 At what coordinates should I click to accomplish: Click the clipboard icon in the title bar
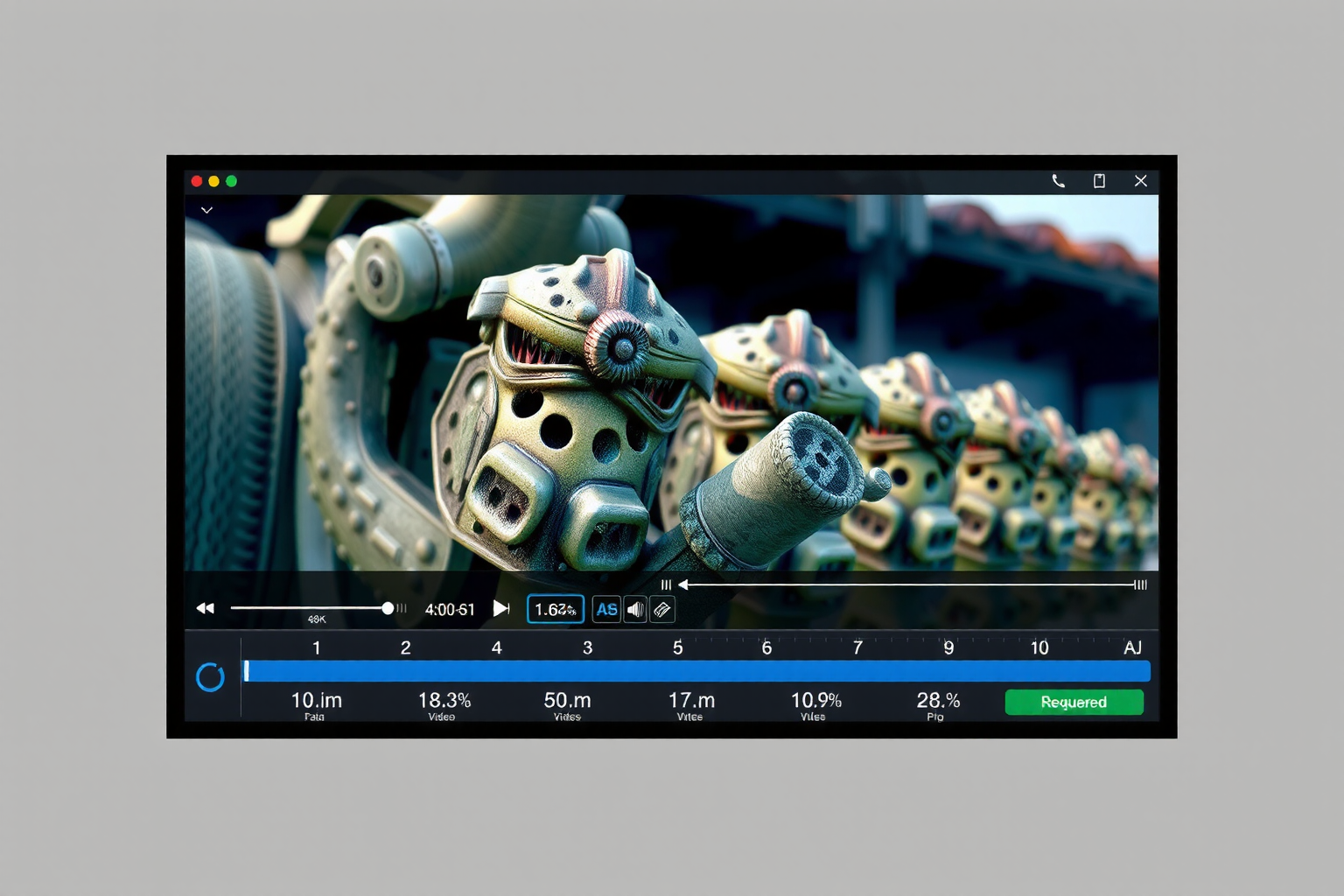click(x=1099, y=181)
